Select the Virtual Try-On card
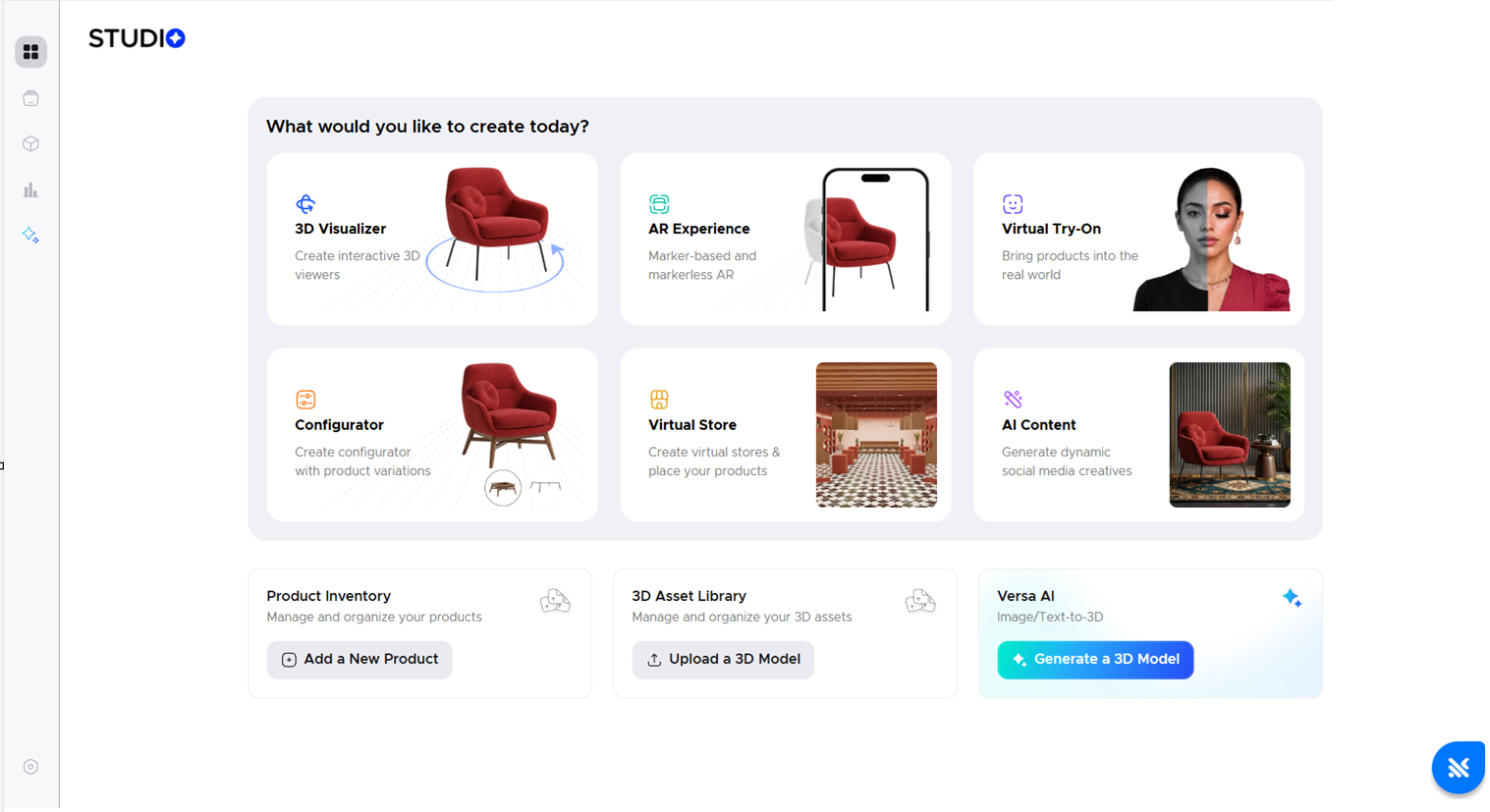 pos(1139,239)
